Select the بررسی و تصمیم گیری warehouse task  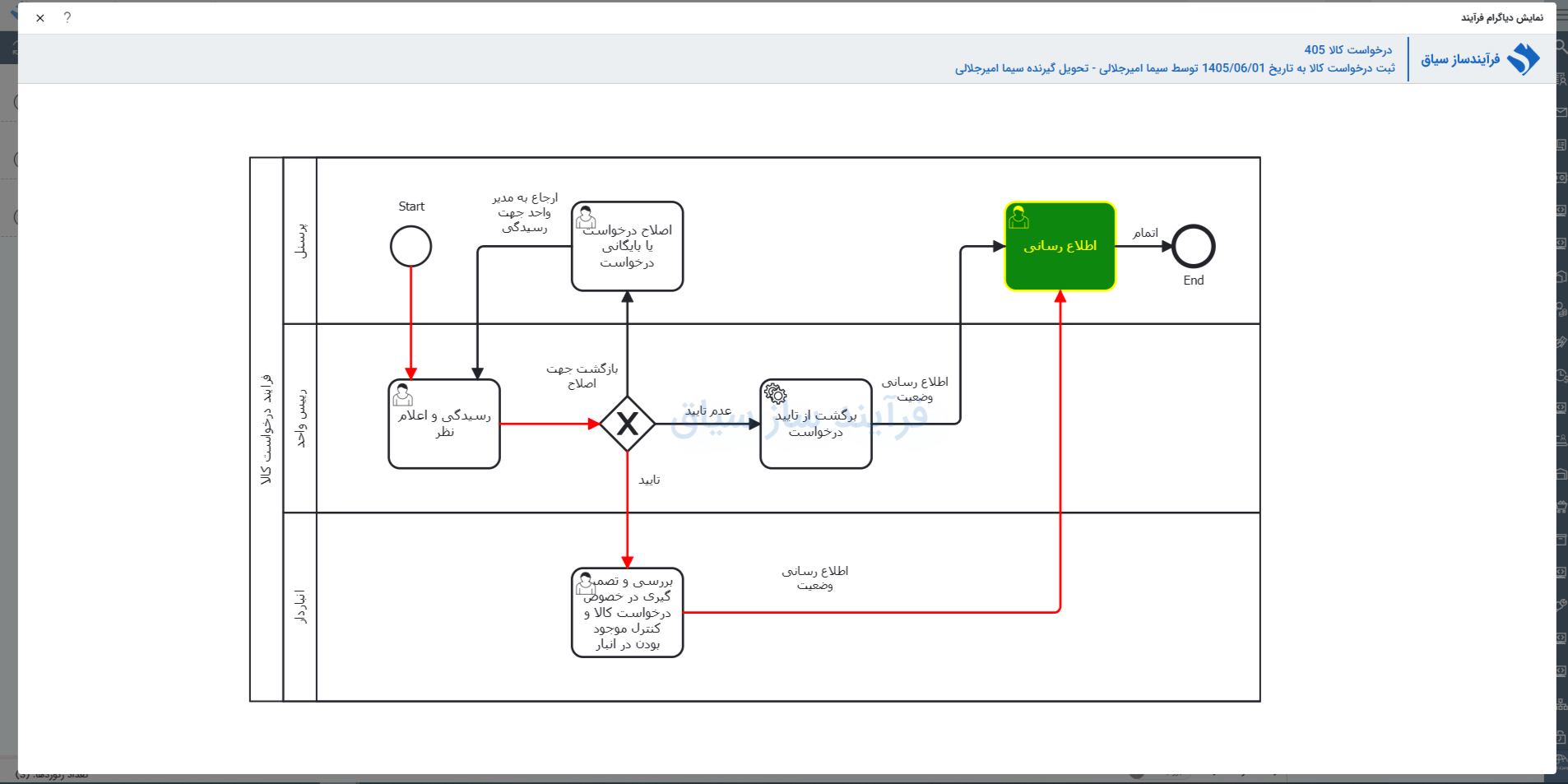coord(628,613)
